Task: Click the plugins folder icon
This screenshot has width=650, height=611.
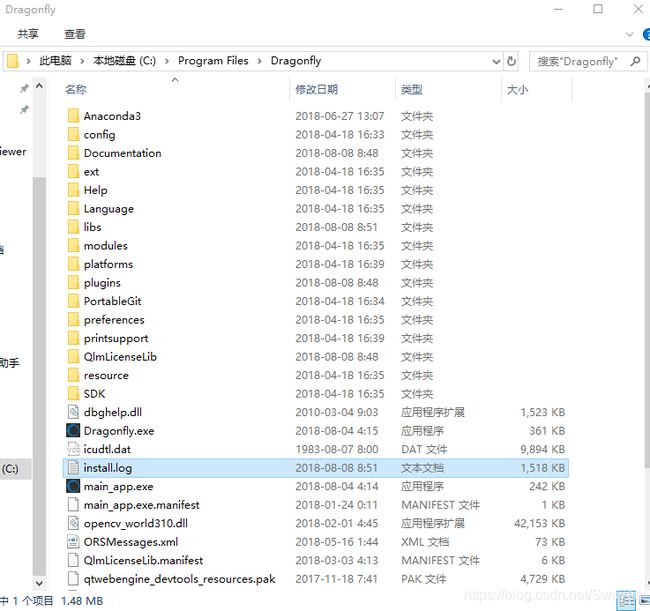Action: (x=73, y=283)
